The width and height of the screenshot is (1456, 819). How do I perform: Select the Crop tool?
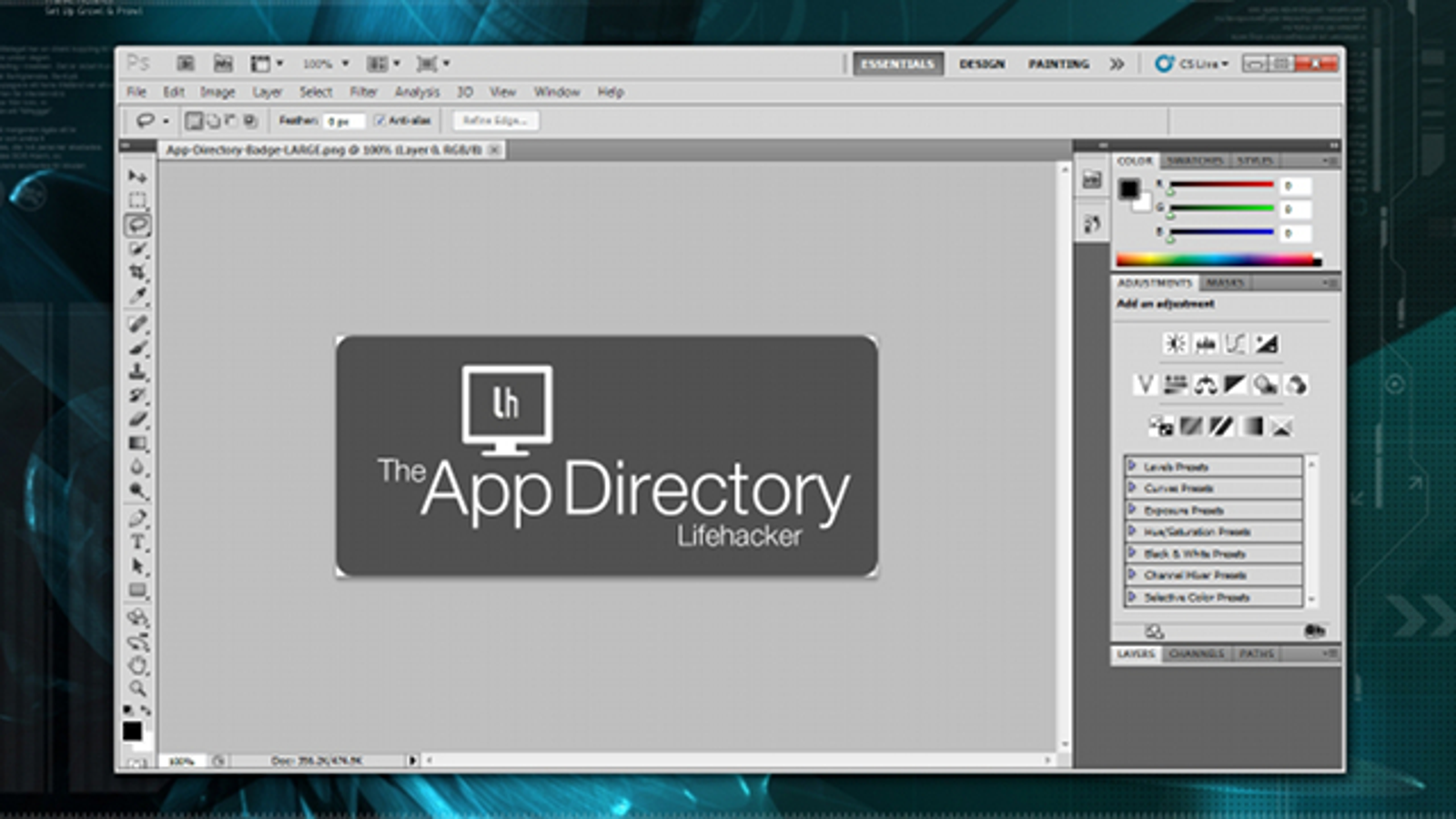pyautogui.click(x=137, y=272)
